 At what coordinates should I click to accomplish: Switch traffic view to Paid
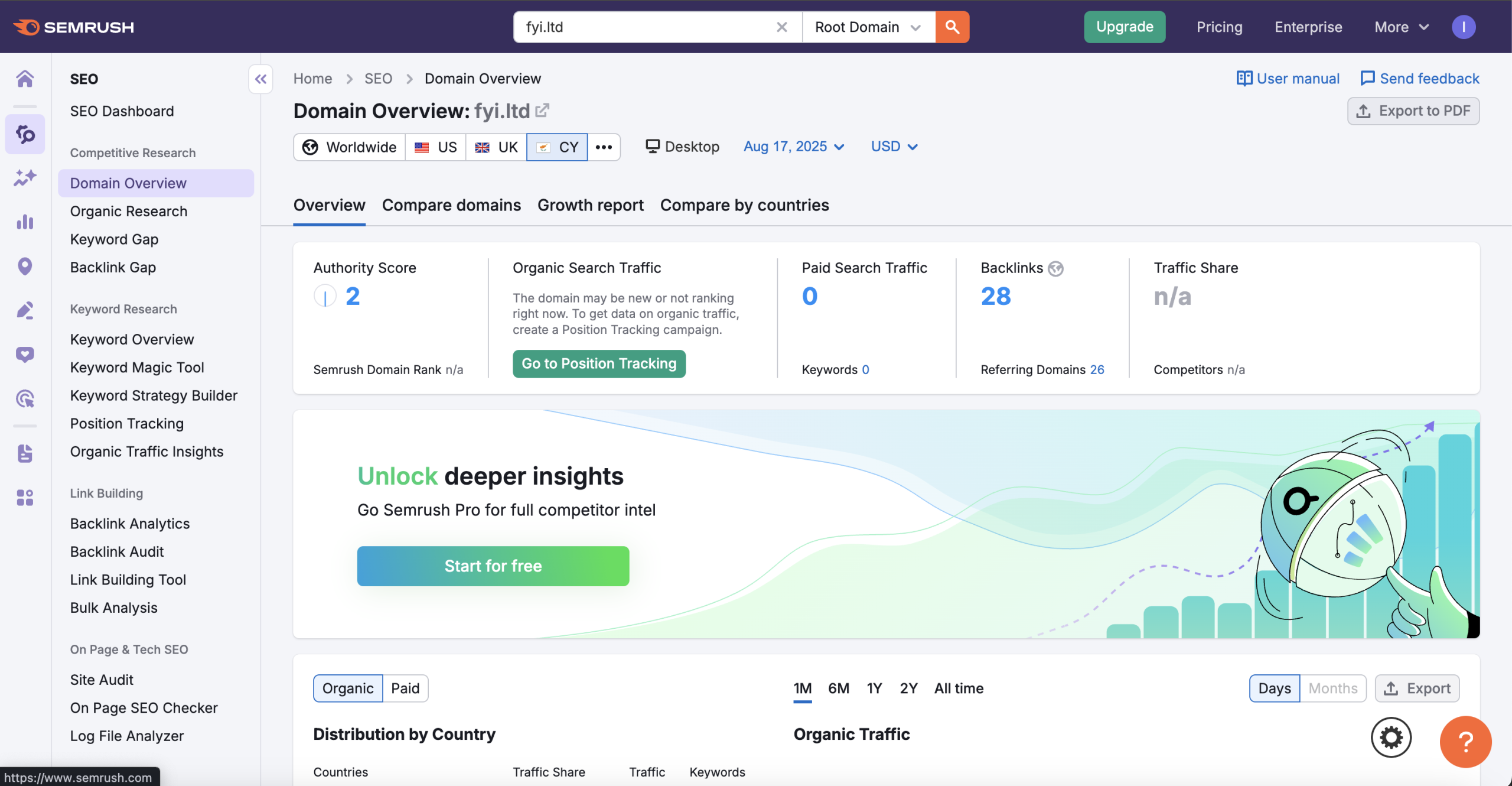[x=405, y=688]
